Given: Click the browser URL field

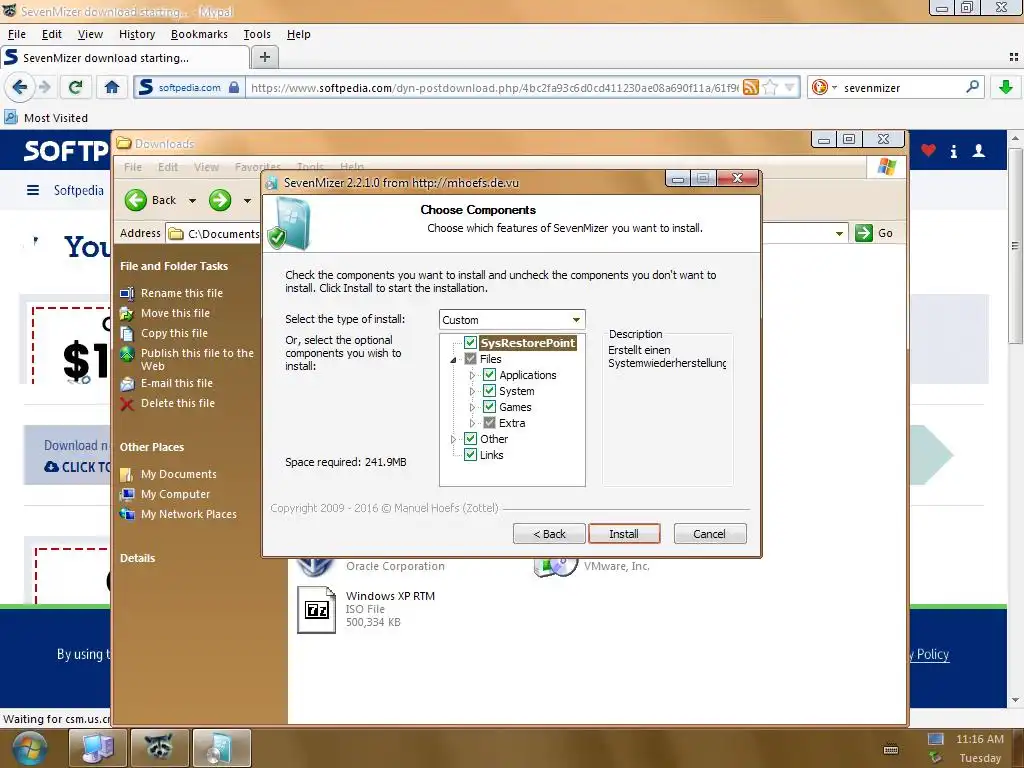Looking at the screenshot, I should pyautogui.click(x=493, y=88).
